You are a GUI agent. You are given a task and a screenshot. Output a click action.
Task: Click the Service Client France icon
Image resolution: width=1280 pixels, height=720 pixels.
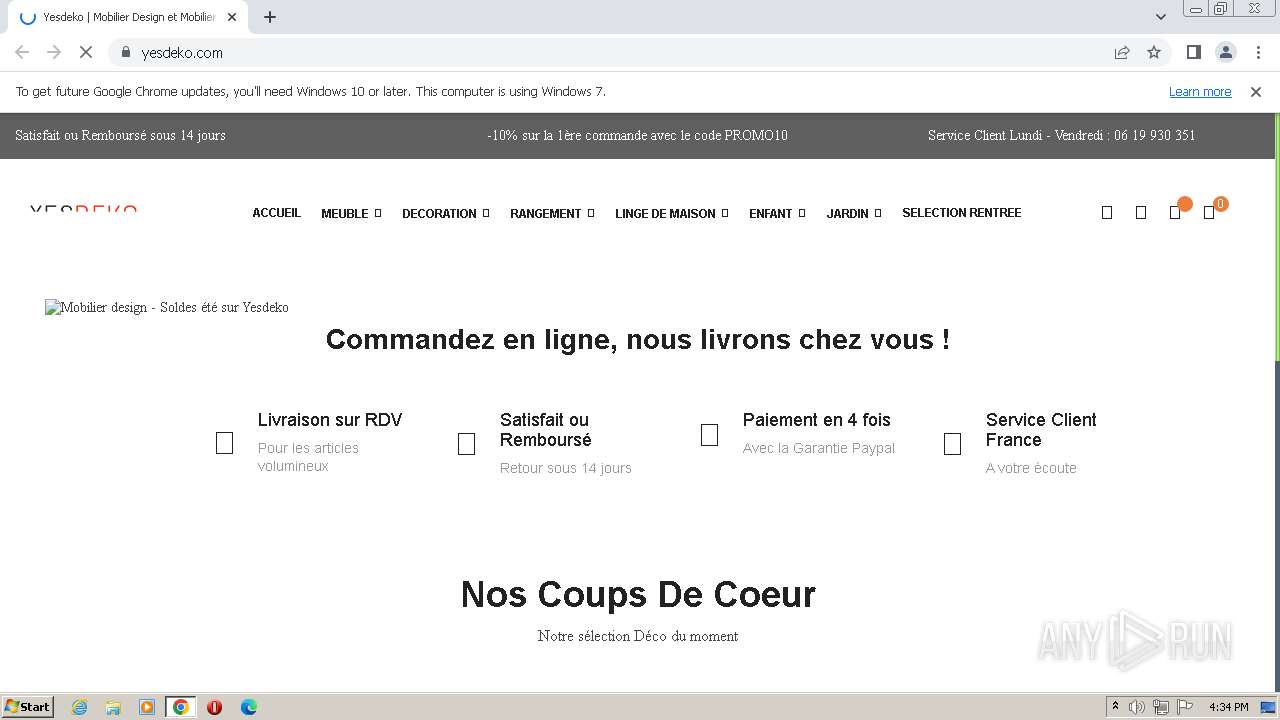952,444
